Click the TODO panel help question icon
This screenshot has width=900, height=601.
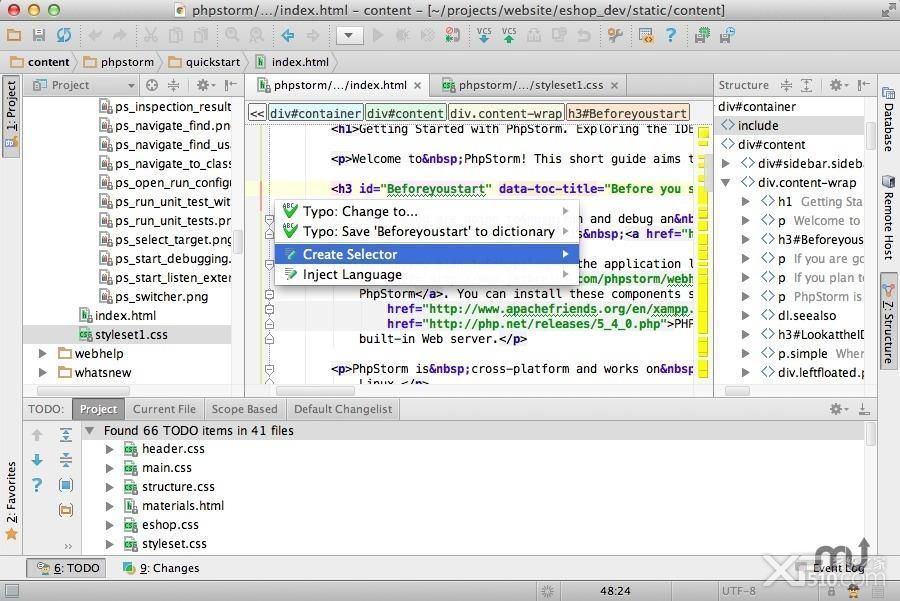[x=37, y=485]
